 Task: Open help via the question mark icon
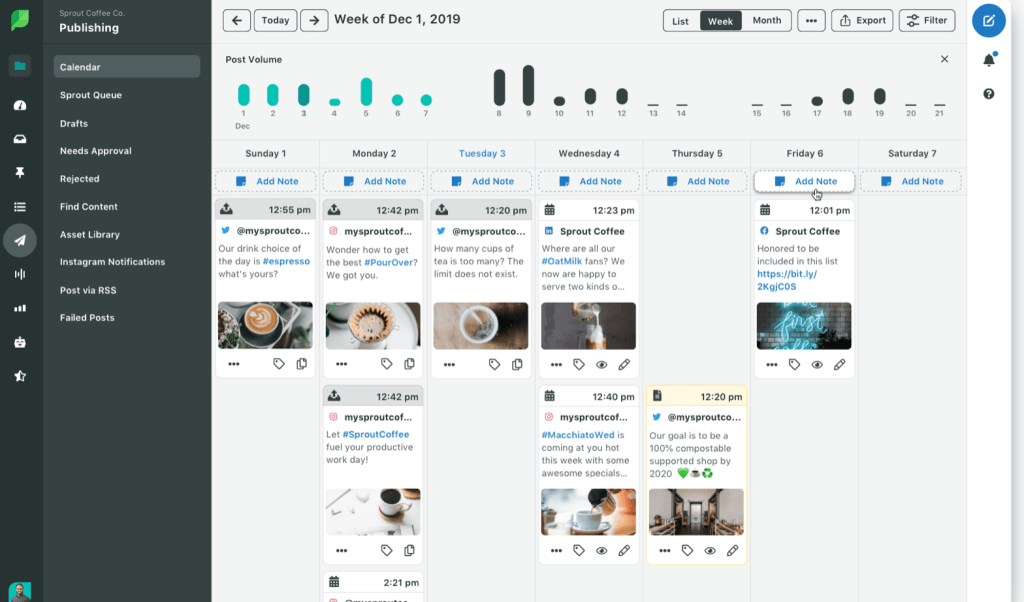pyautogui.click(x=988, y=93)
